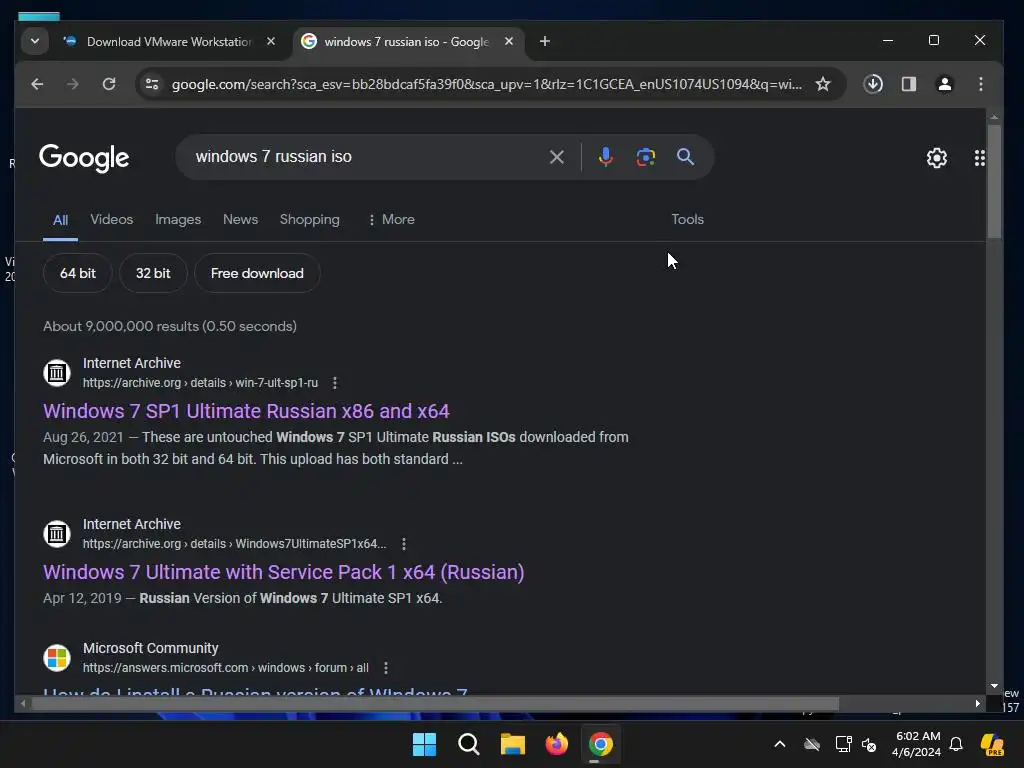Screen dimensions: 1024x768
Task: Search by image with Google Lens icon
Action: point(645,157)
